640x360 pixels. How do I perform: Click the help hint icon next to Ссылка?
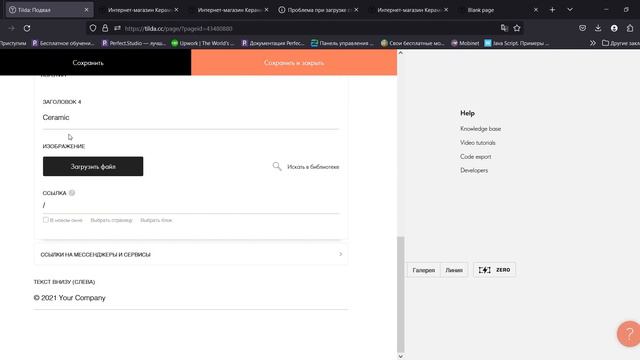[x=72, y=193]
